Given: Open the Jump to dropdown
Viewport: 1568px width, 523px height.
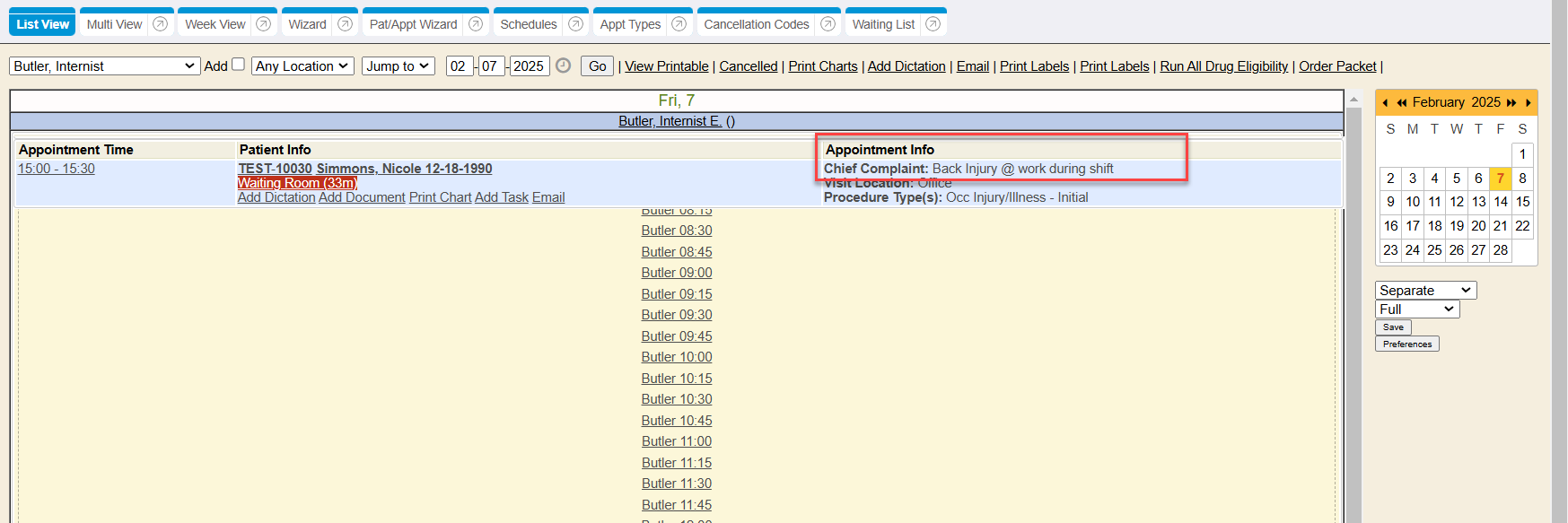Looking at the screenshot, I should 398,66.
